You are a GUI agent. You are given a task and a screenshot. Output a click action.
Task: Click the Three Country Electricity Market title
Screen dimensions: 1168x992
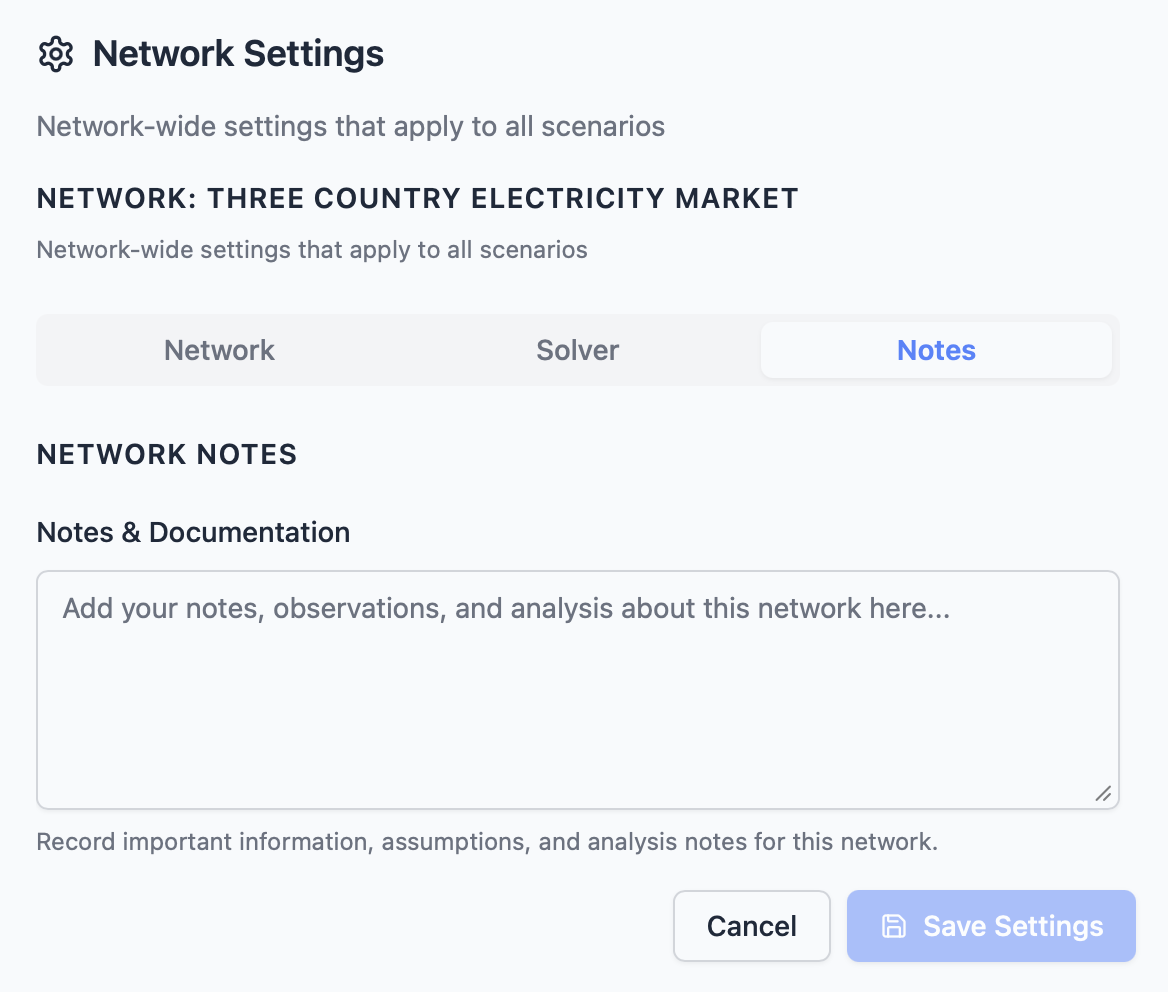click(417, 198)
